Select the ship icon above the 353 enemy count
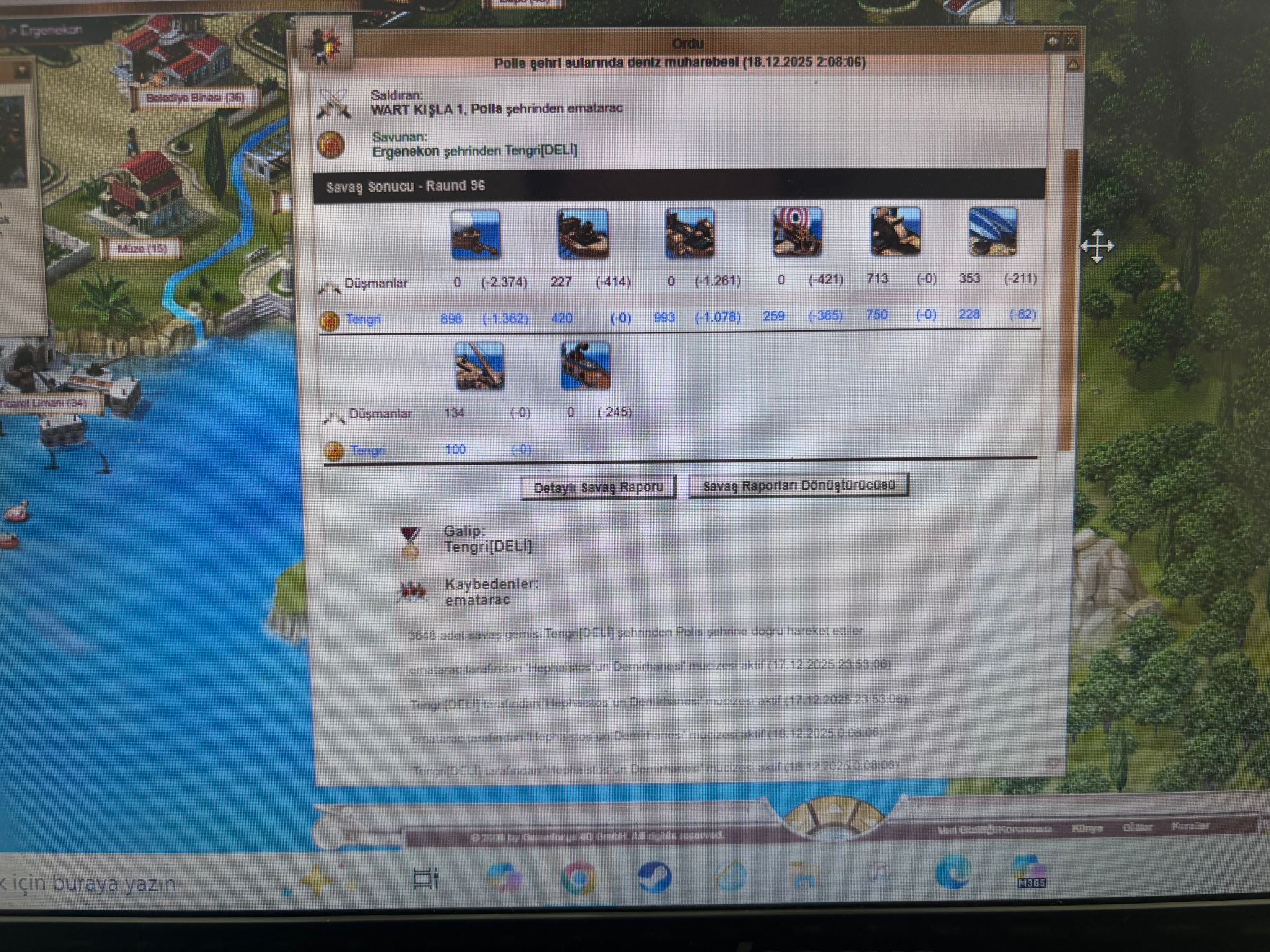Screen dimensions: 1270x952 coord(993,231)
